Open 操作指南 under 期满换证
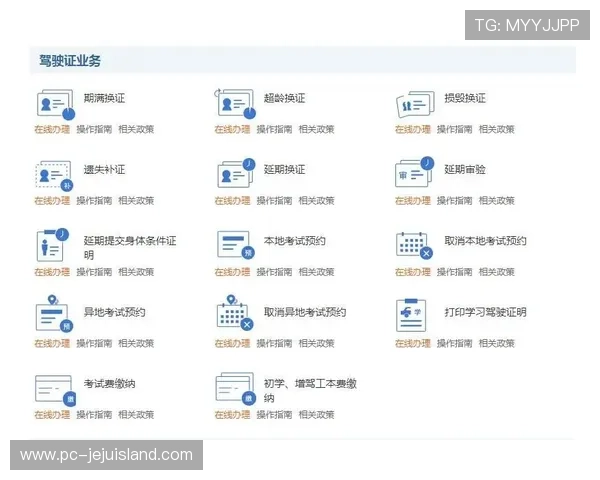600x480 pixels. tap(94, 129)
